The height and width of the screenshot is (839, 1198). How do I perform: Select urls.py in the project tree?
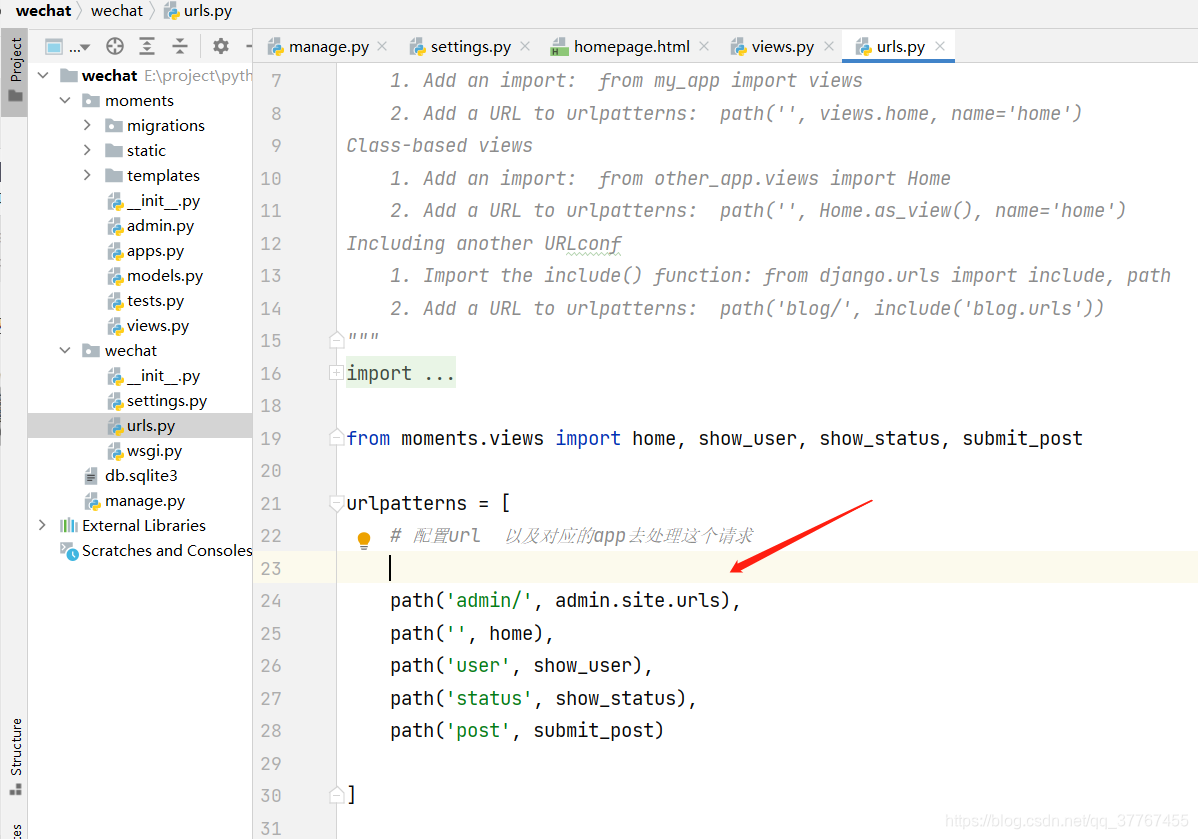(x=151, y=426)
